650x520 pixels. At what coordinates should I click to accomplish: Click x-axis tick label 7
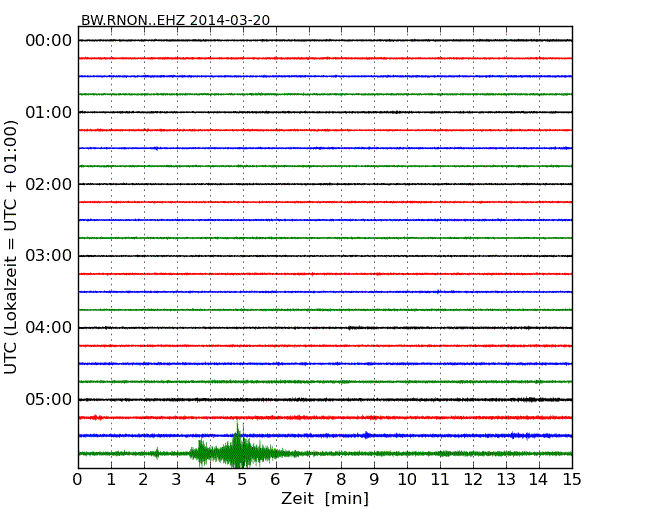(x=308, y=480)
